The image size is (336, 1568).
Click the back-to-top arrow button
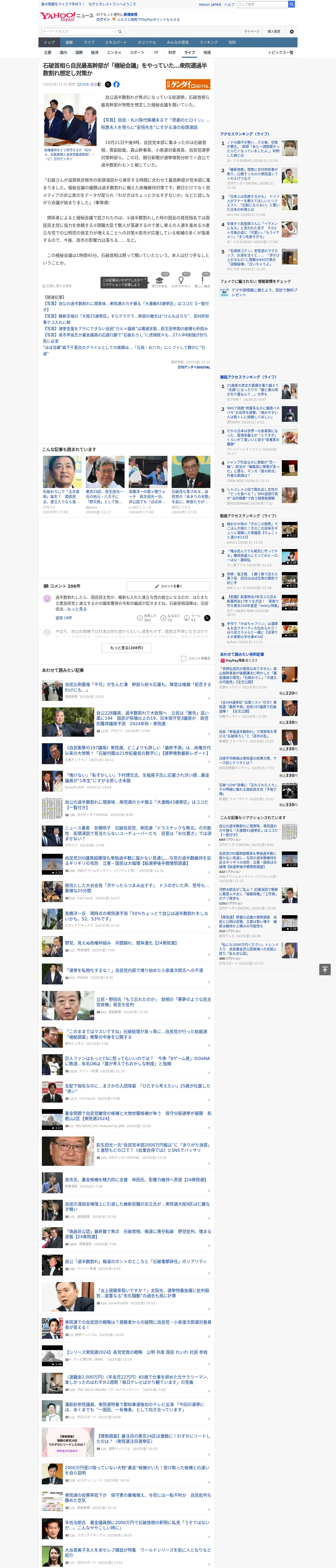(325, 969)
